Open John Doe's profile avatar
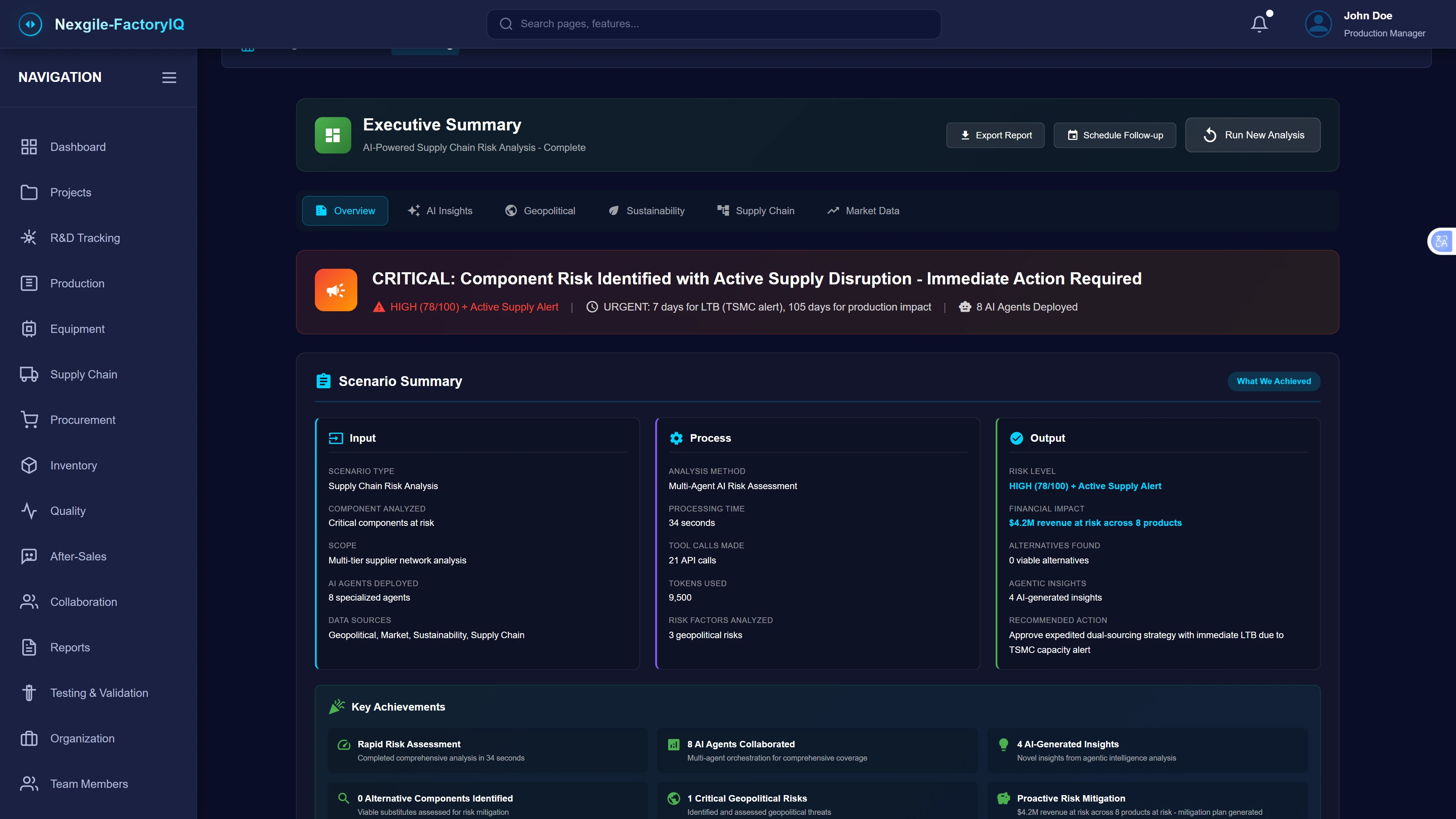 (x=1318, y=23)
